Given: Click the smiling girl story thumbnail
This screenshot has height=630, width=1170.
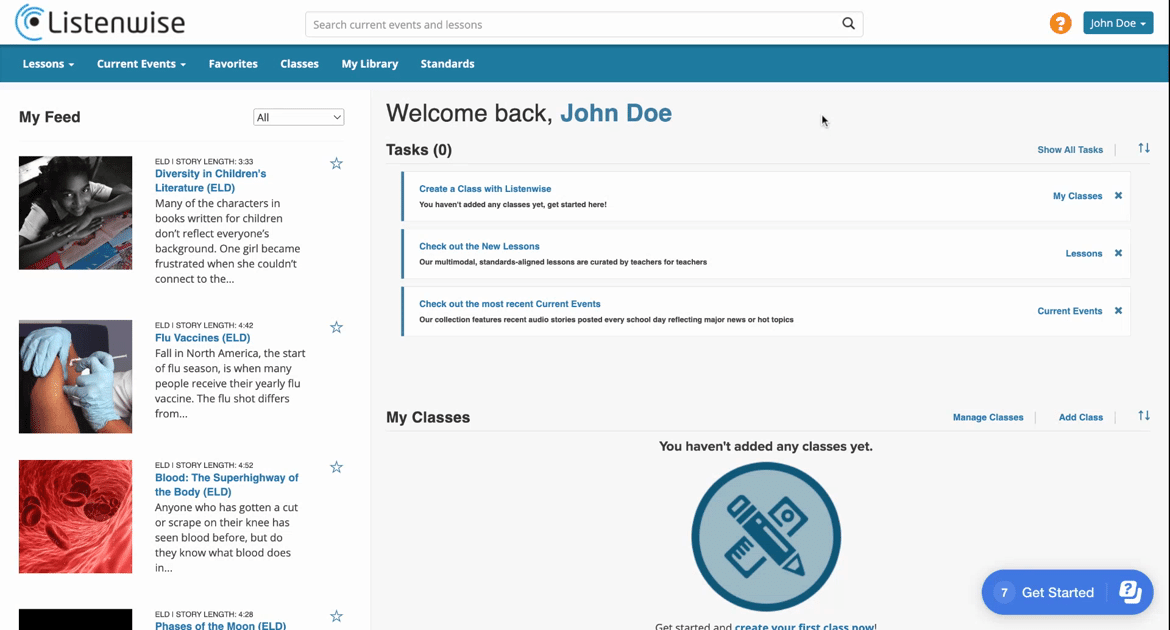Looking at the screenshot, I should pyautogui.click(x=75, y=213).
